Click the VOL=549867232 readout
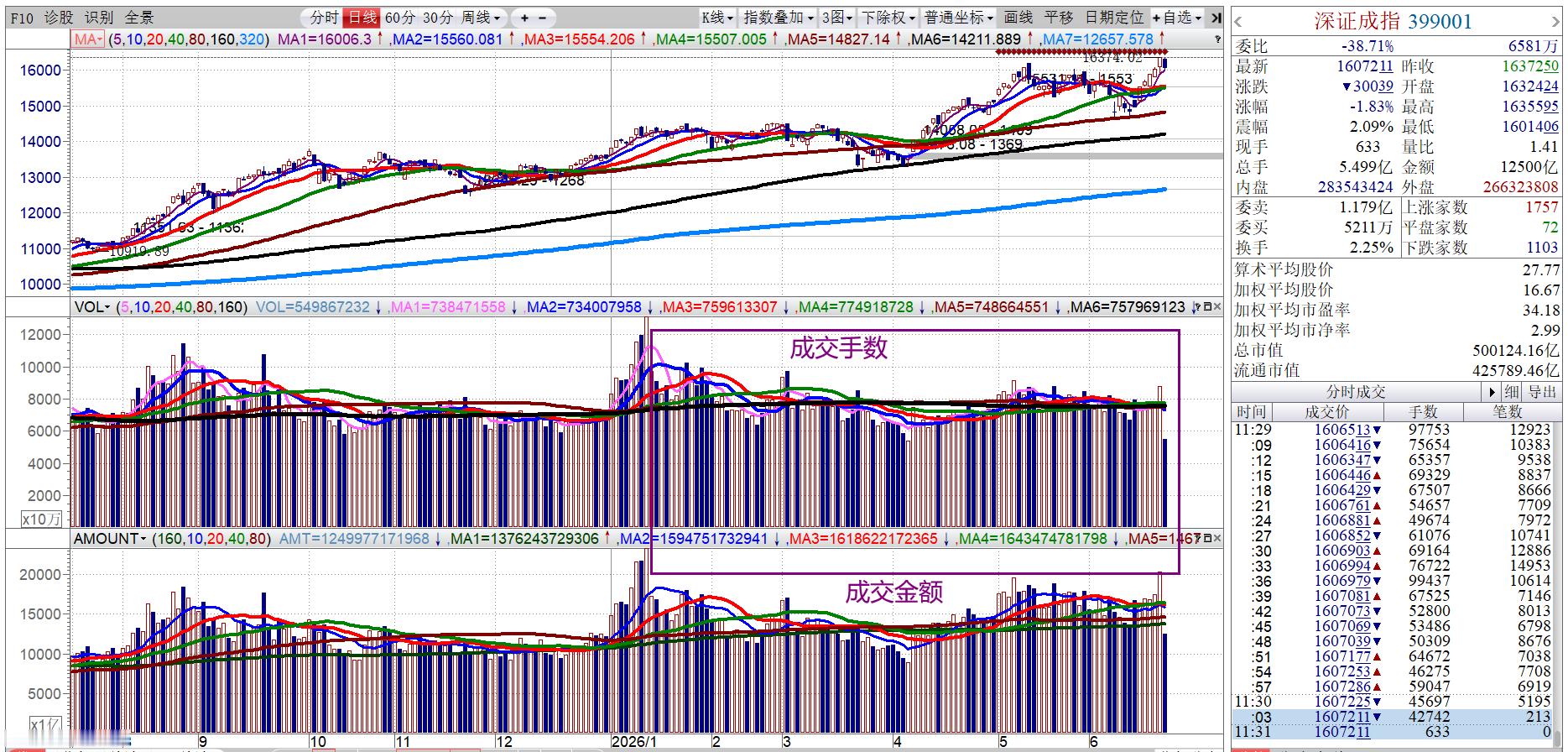This screenshot has width=1568, height=752. click(313, 307)
